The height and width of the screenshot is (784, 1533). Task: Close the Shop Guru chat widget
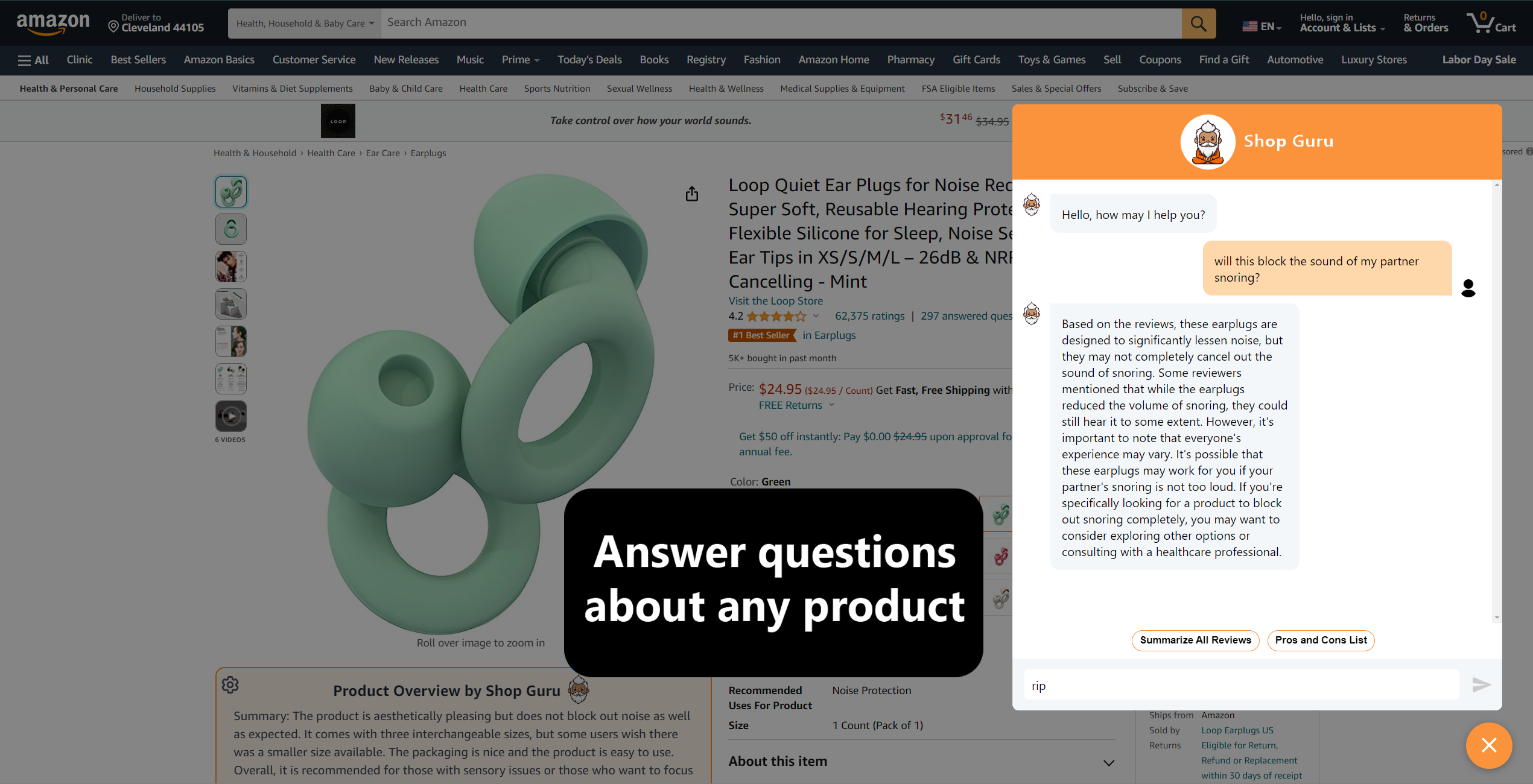tap(1489, 745)
